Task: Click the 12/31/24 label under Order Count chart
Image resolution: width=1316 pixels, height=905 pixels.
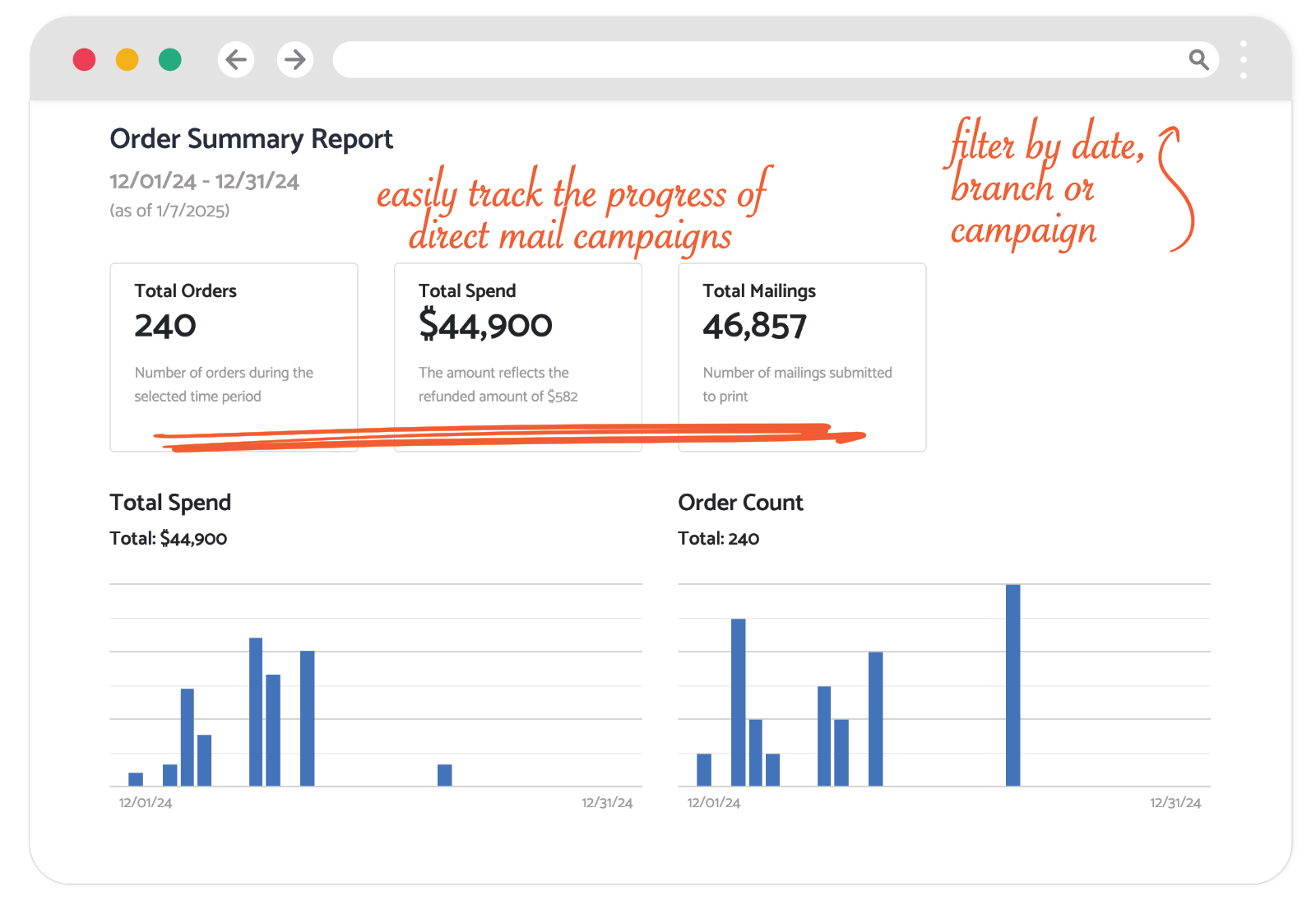Action: click(x=1175, y=802)
